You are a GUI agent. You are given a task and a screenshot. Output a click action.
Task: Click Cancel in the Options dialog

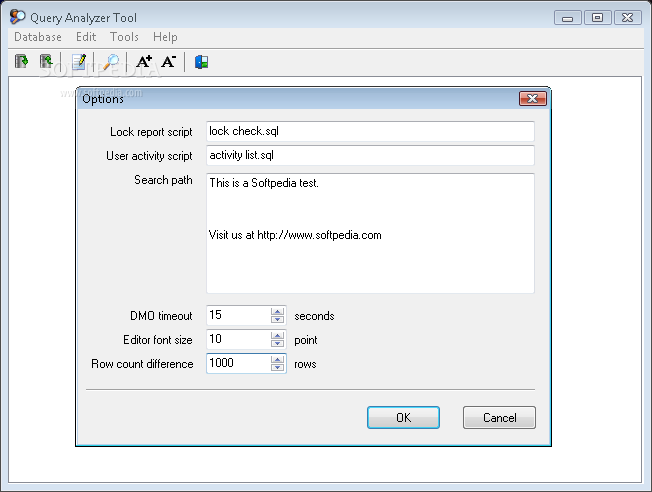pyautogui.click(x=499, y=418)
